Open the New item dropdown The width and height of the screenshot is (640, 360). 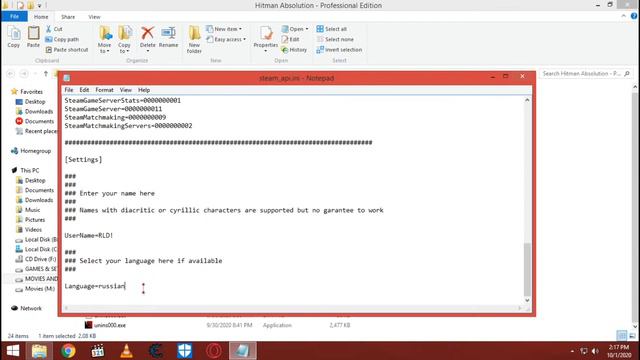point(224,29)
